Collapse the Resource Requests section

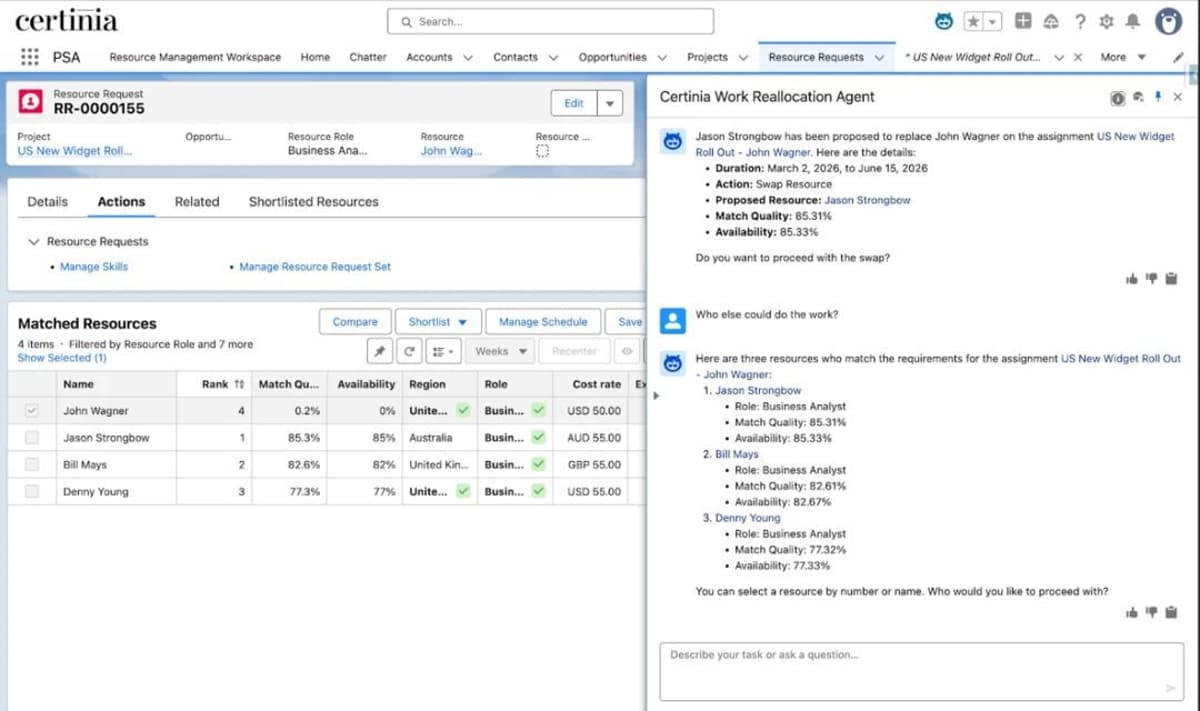[34, 241]
